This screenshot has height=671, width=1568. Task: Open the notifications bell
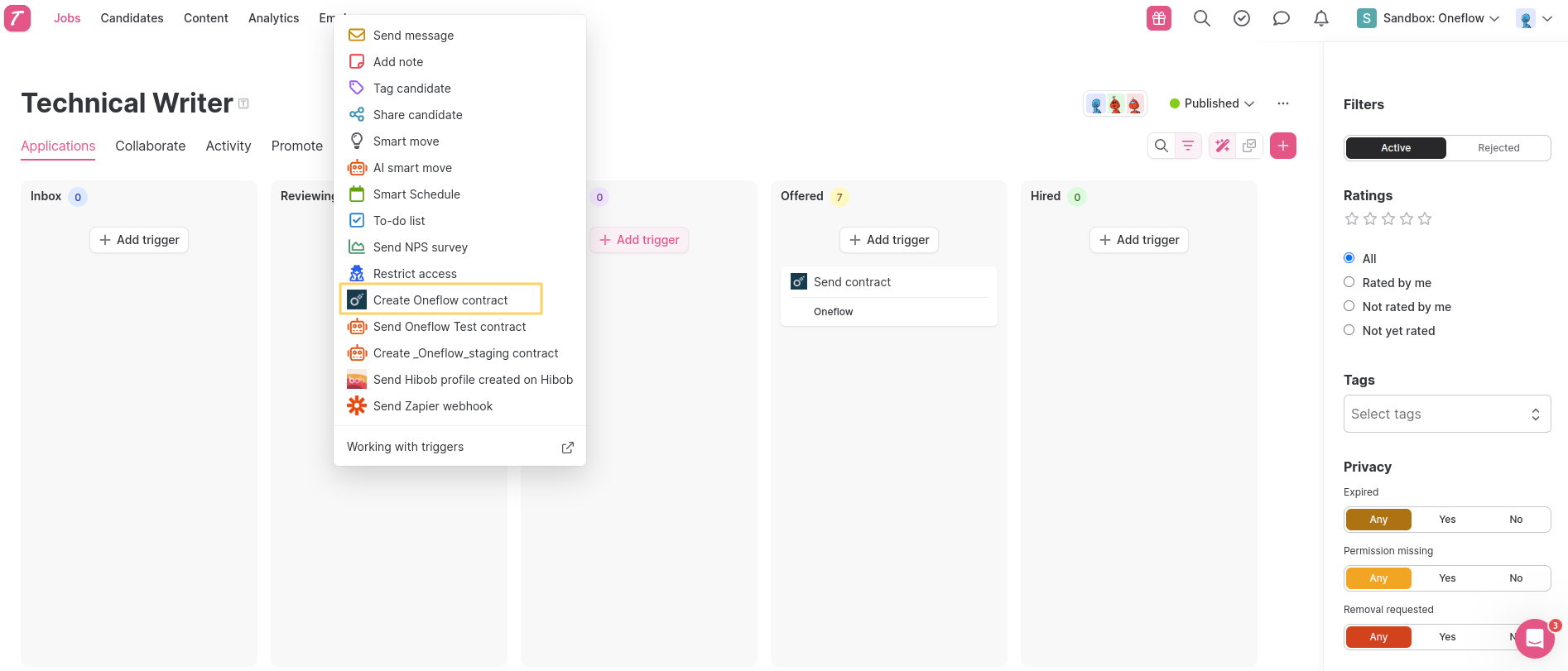pyautogui.click(x=1321, y=18)
